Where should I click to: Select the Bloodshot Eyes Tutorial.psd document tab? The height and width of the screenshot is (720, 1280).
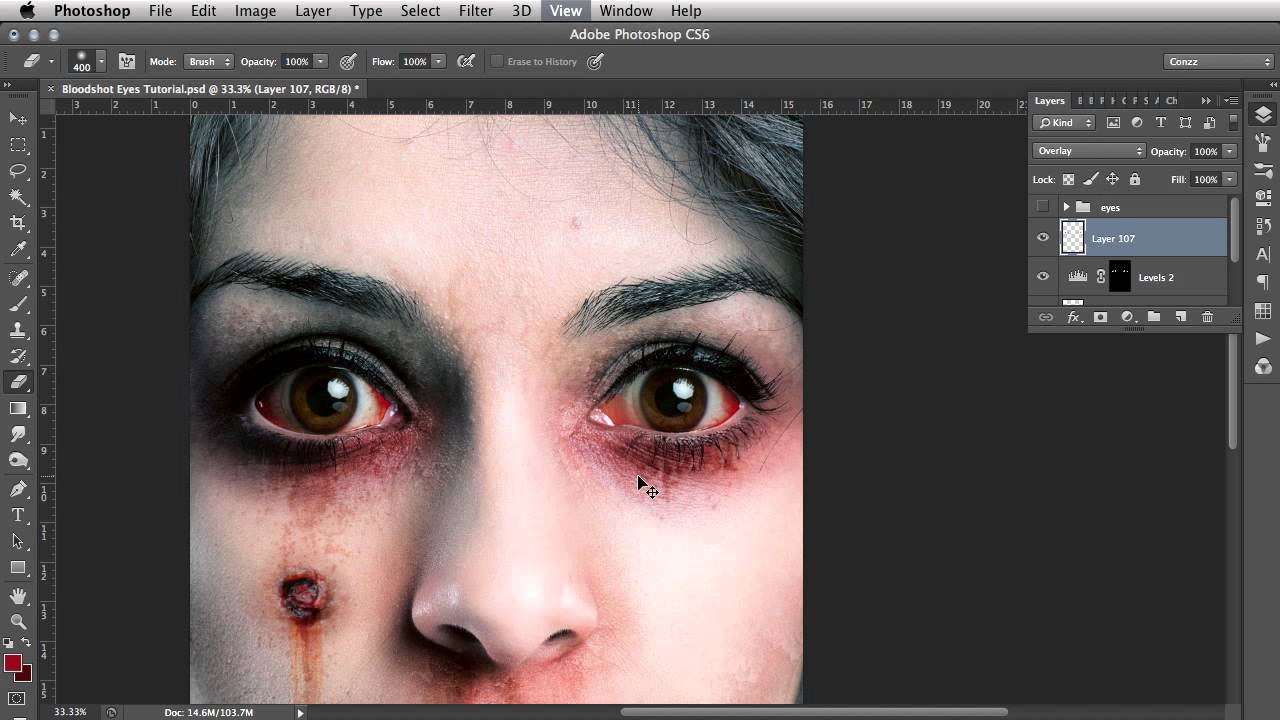pyautogui.click(x=209, y=89)
